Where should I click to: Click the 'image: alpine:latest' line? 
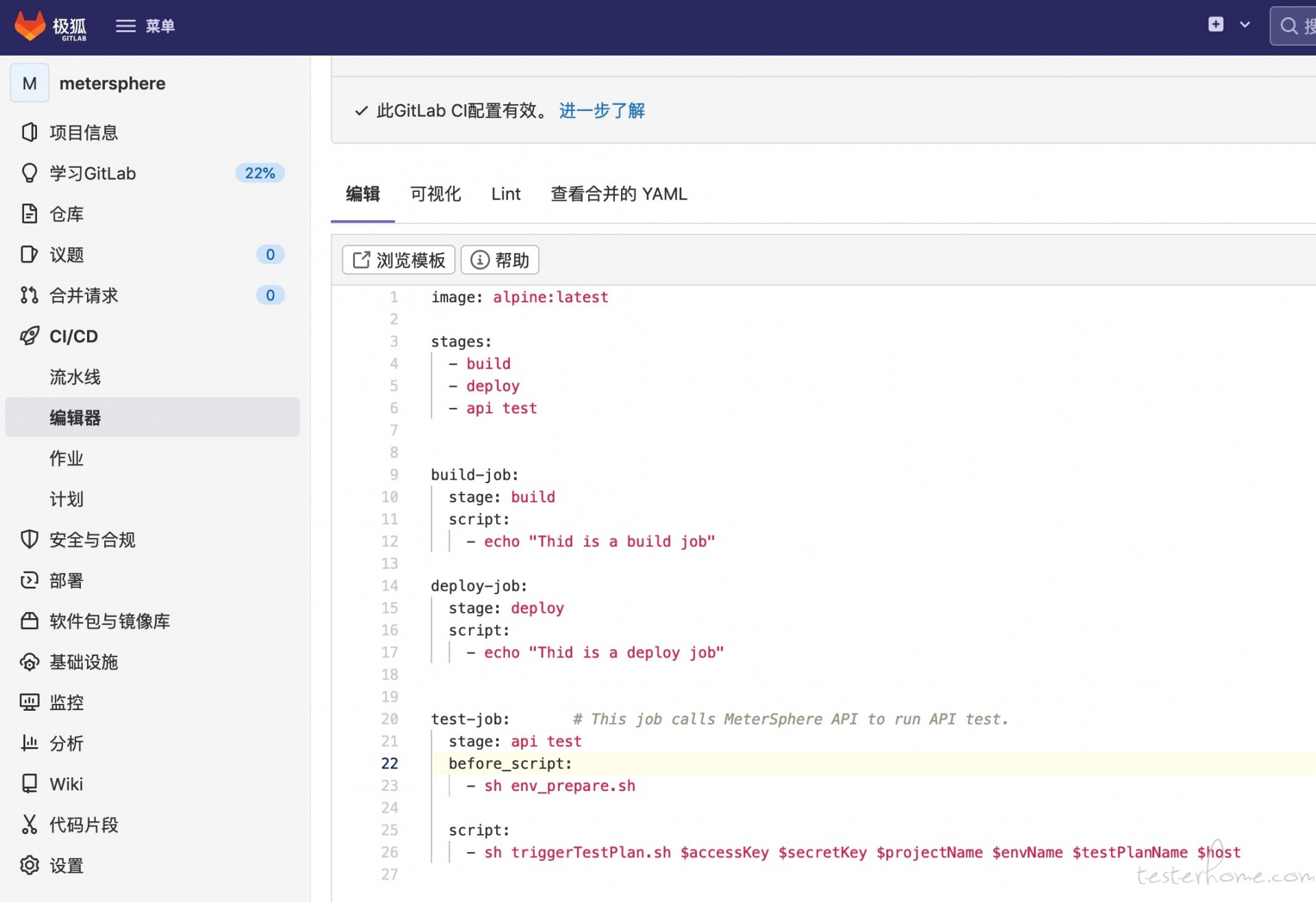click(x=520, y=297)
